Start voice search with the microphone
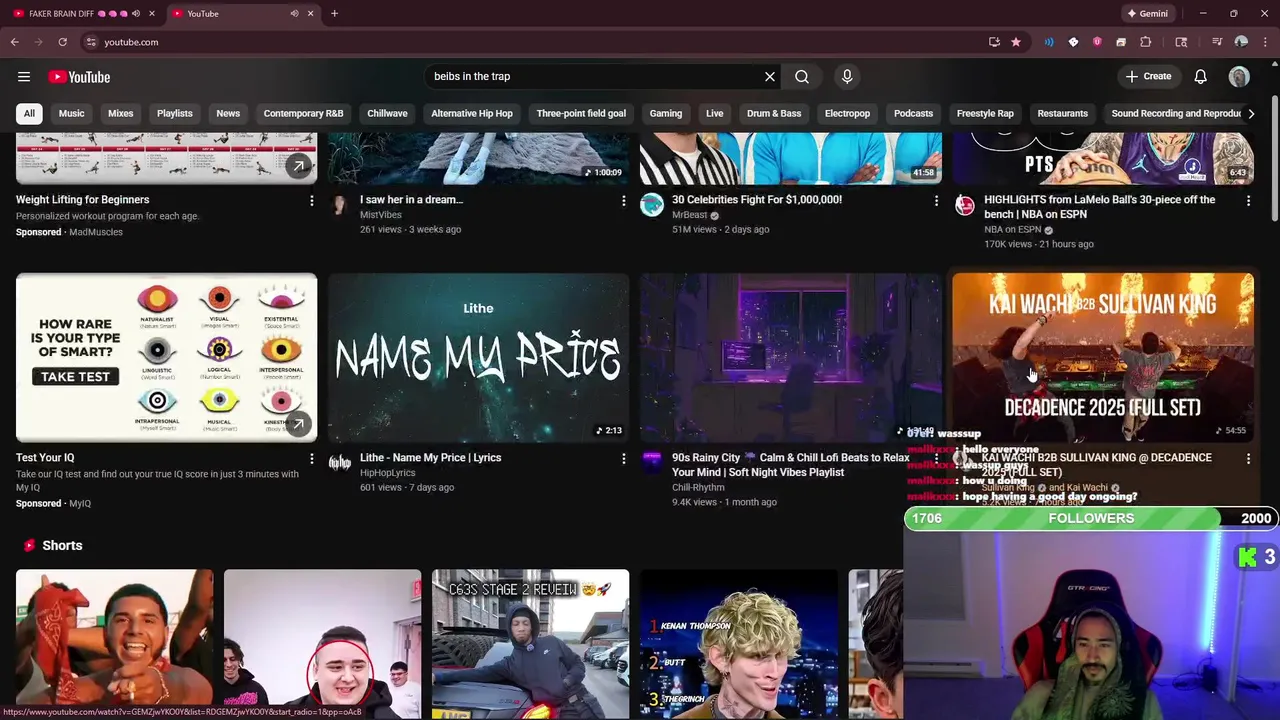The image size is (1280, 720). (847, 77)
